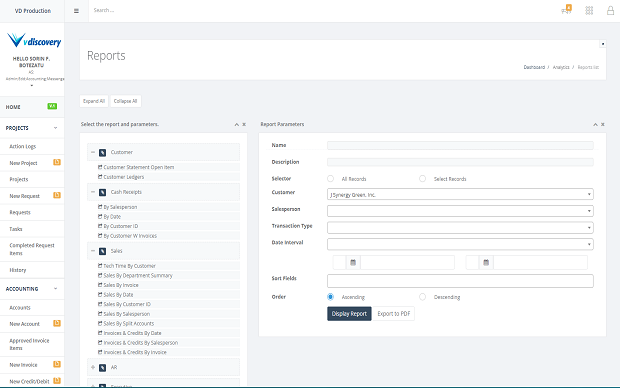
Task: Click the Customer category icon
Action: click(x=102, y=153)
